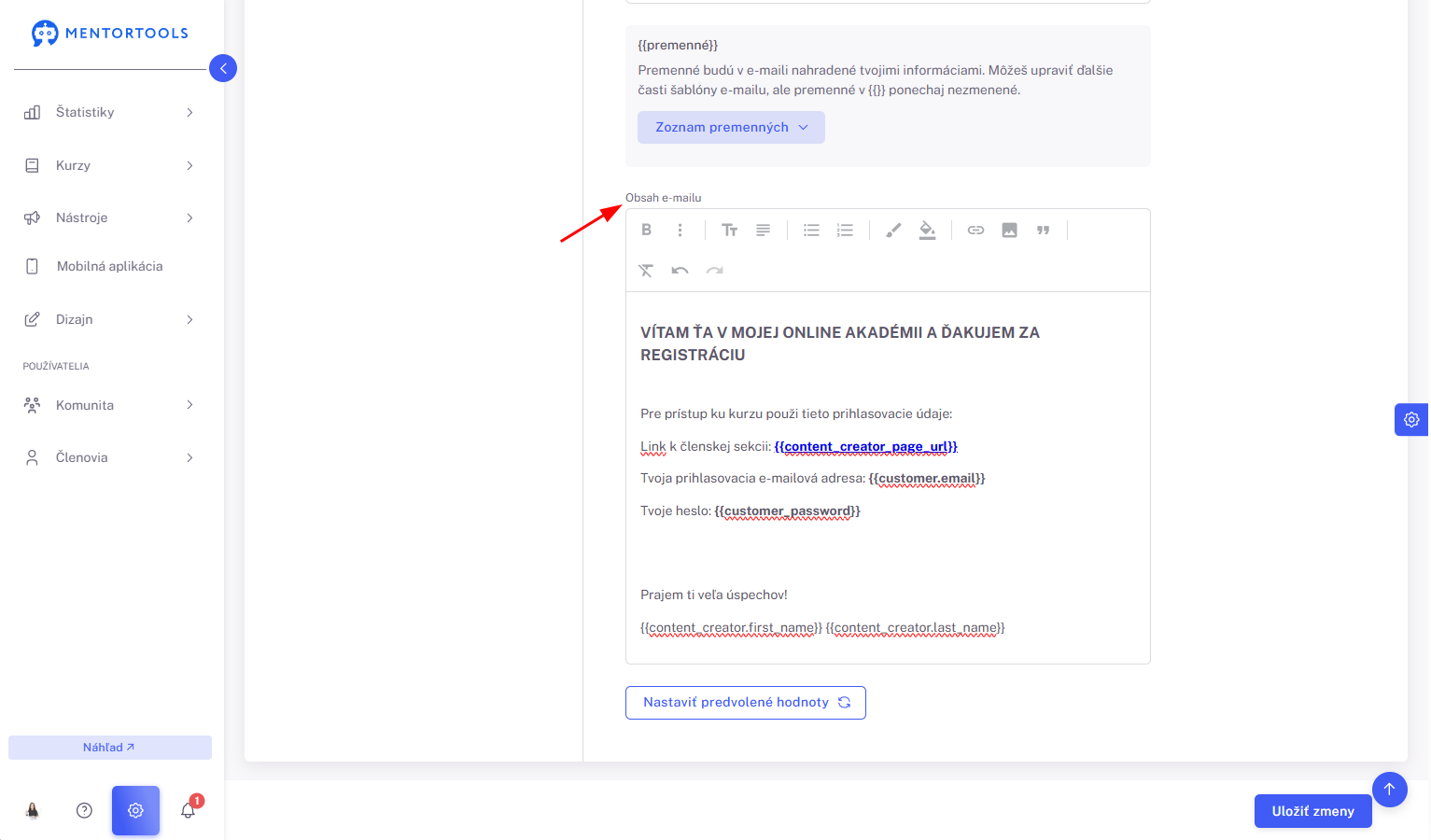Screen dimensions: 1431x840
Task: Open the Členovia sidebar menu
Action: click(x=109, y=457)
